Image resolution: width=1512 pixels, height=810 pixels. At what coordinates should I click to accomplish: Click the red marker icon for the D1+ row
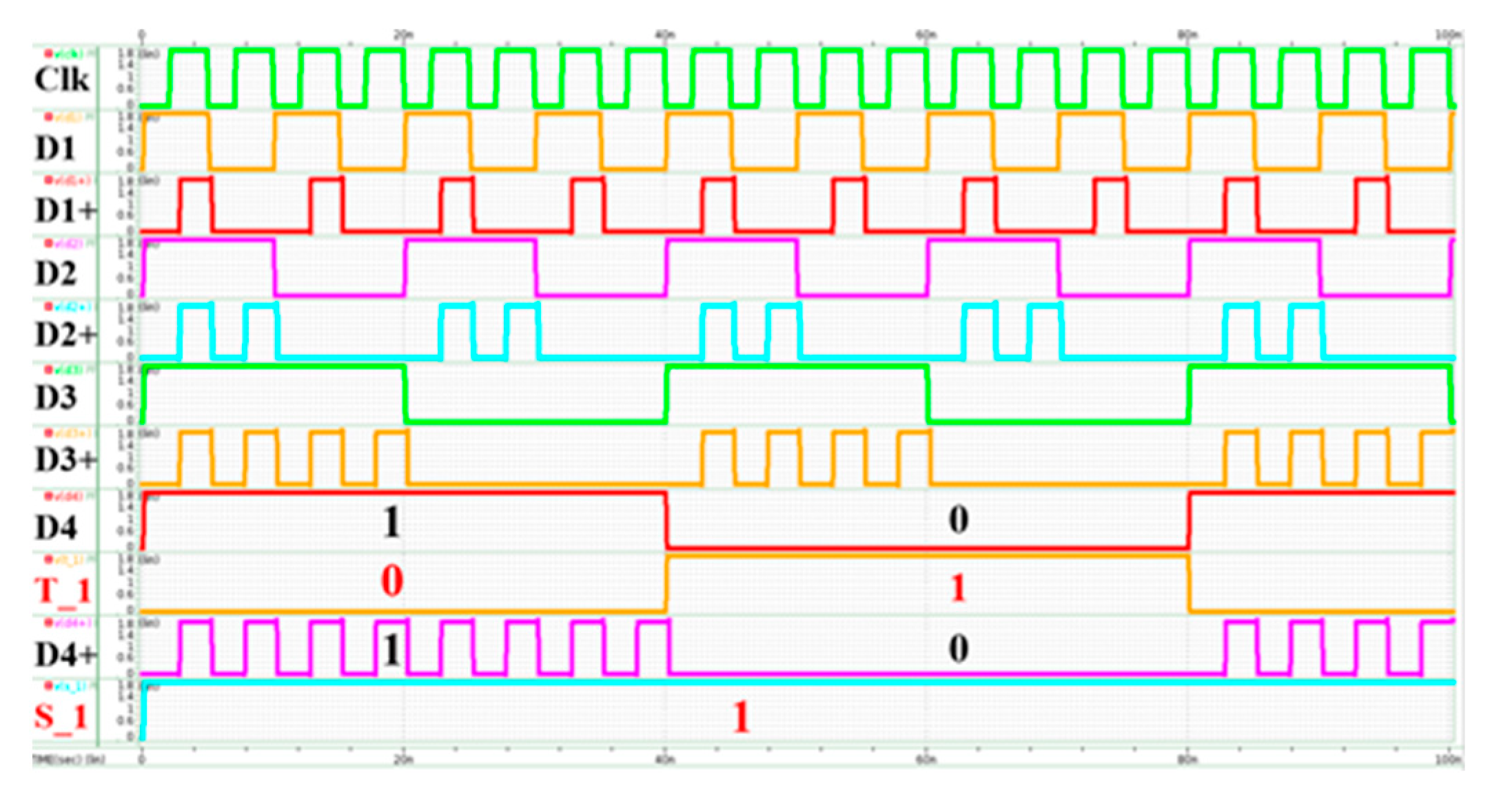click(49, 180)
